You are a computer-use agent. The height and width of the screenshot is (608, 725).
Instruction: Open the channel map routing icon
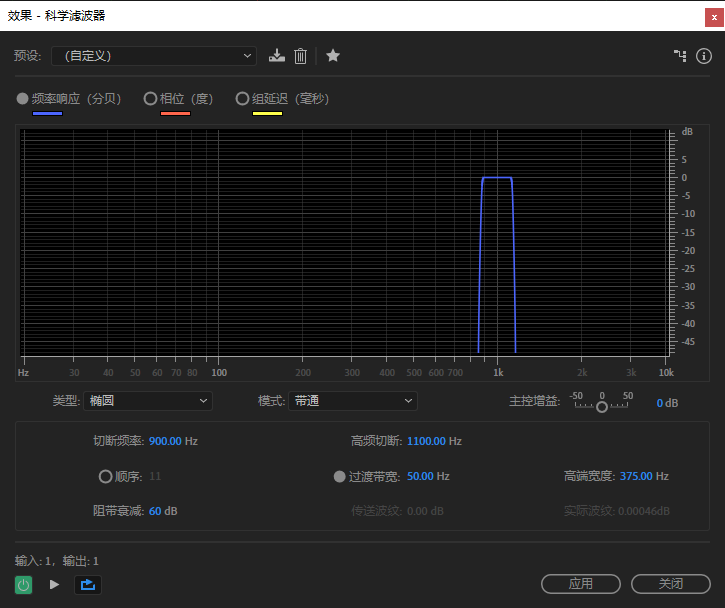680,56
